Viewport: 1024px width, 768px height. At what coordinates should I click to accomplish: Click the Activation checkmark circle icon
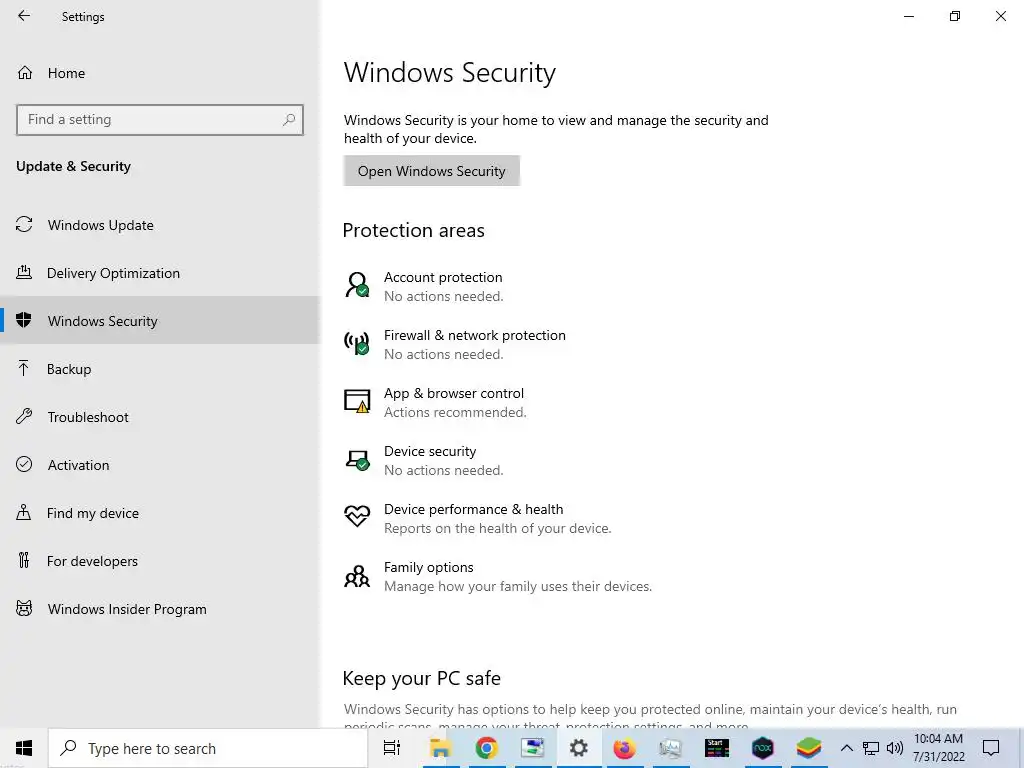pos(24,464)
